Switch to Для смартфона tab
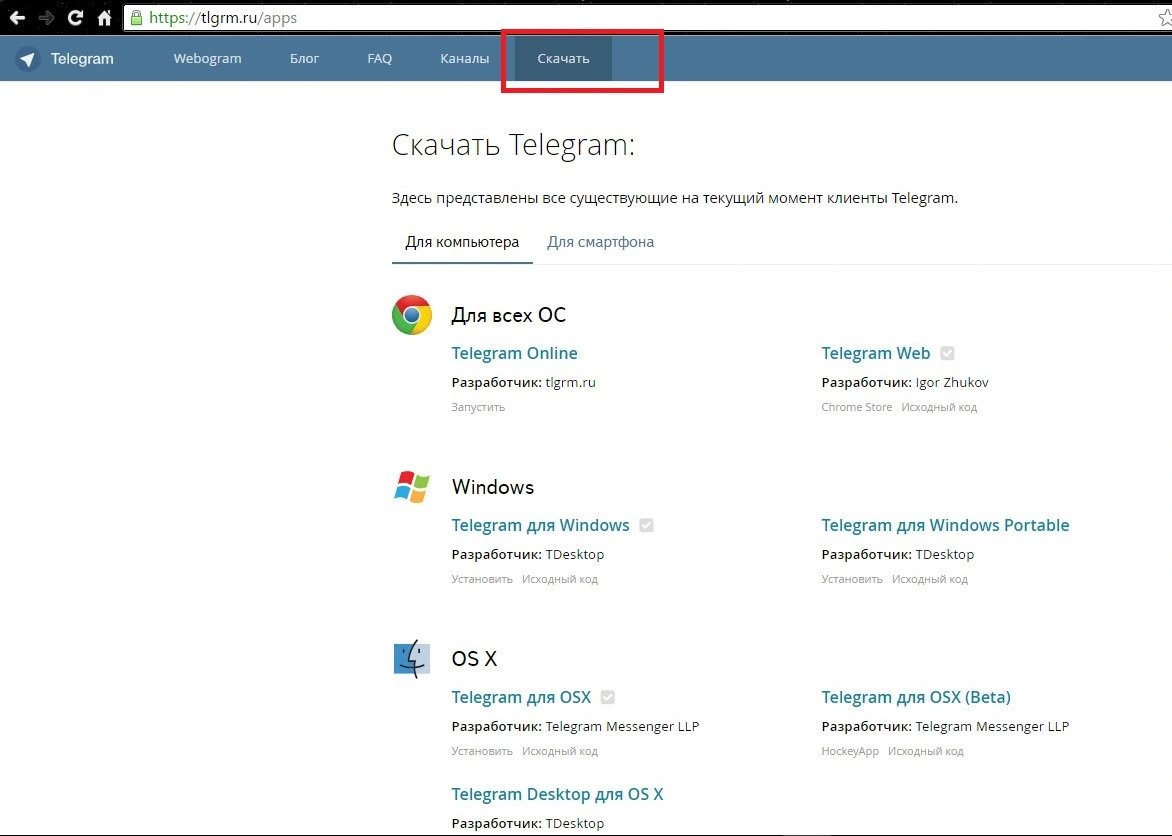The width and height of the screenshot is (1172, 836). coord(600,242)
